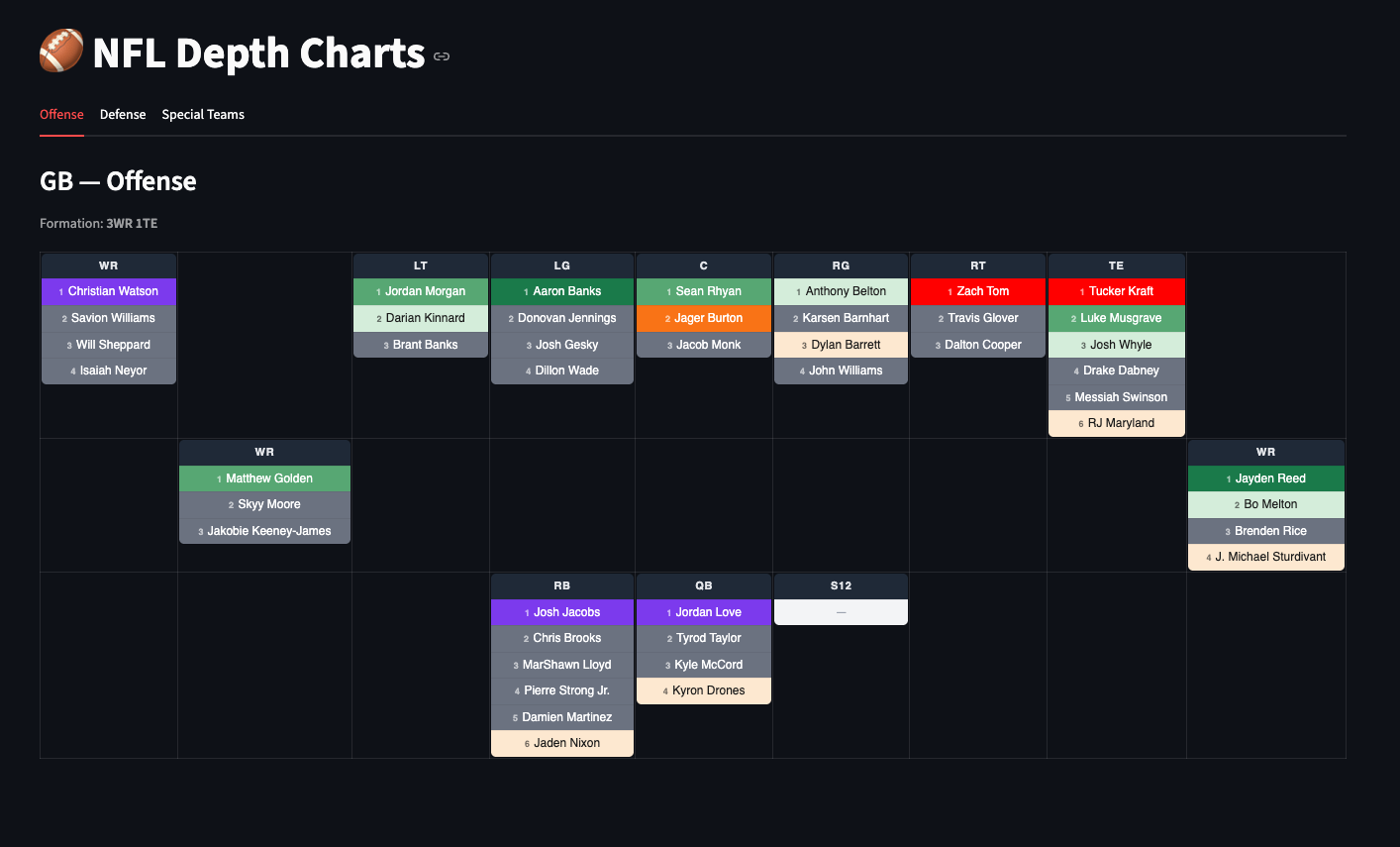This screenshot has height=847, width=1400.
Task: Click Matthew Golden at WR
Action: [264, 478]
